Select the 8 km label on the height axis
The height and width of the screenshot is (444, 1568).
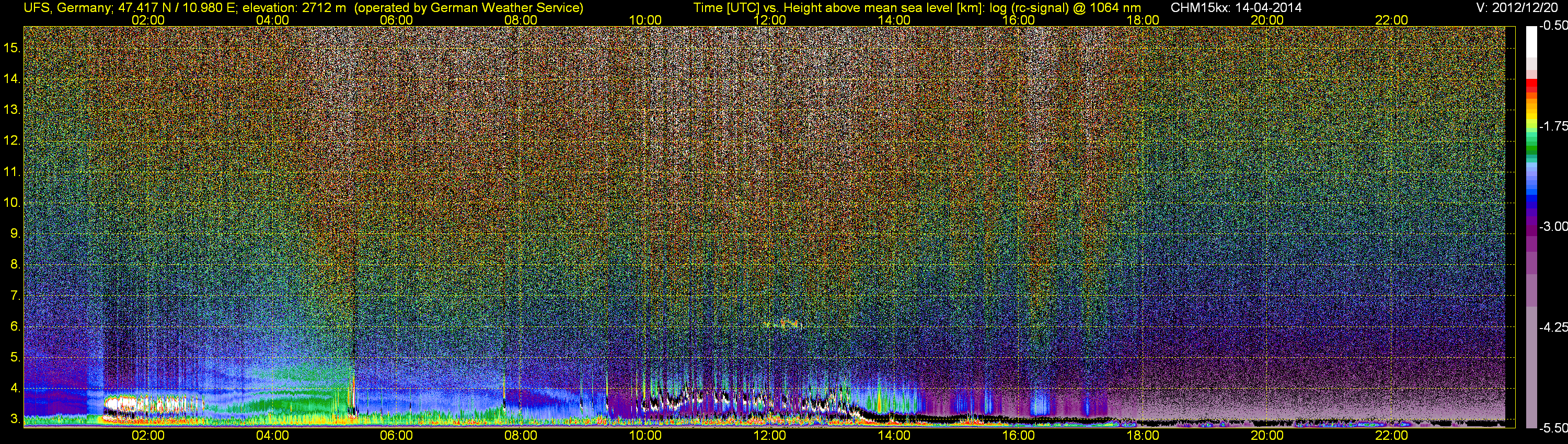pyautogui.click(x=15, y=265)
